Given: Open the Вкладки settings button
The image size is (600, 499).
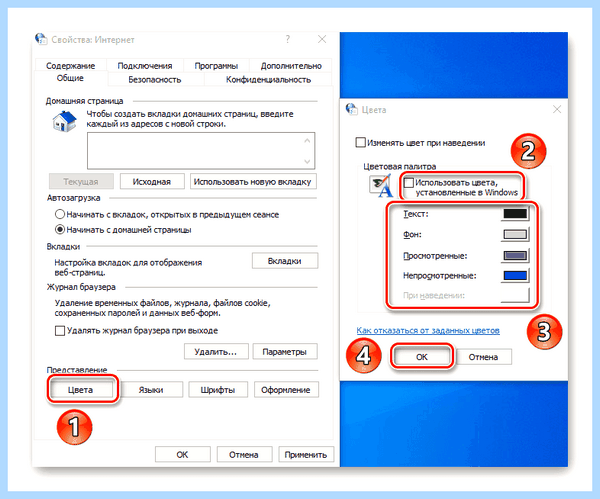Looking at the screenshot, I should coord(285,261).
